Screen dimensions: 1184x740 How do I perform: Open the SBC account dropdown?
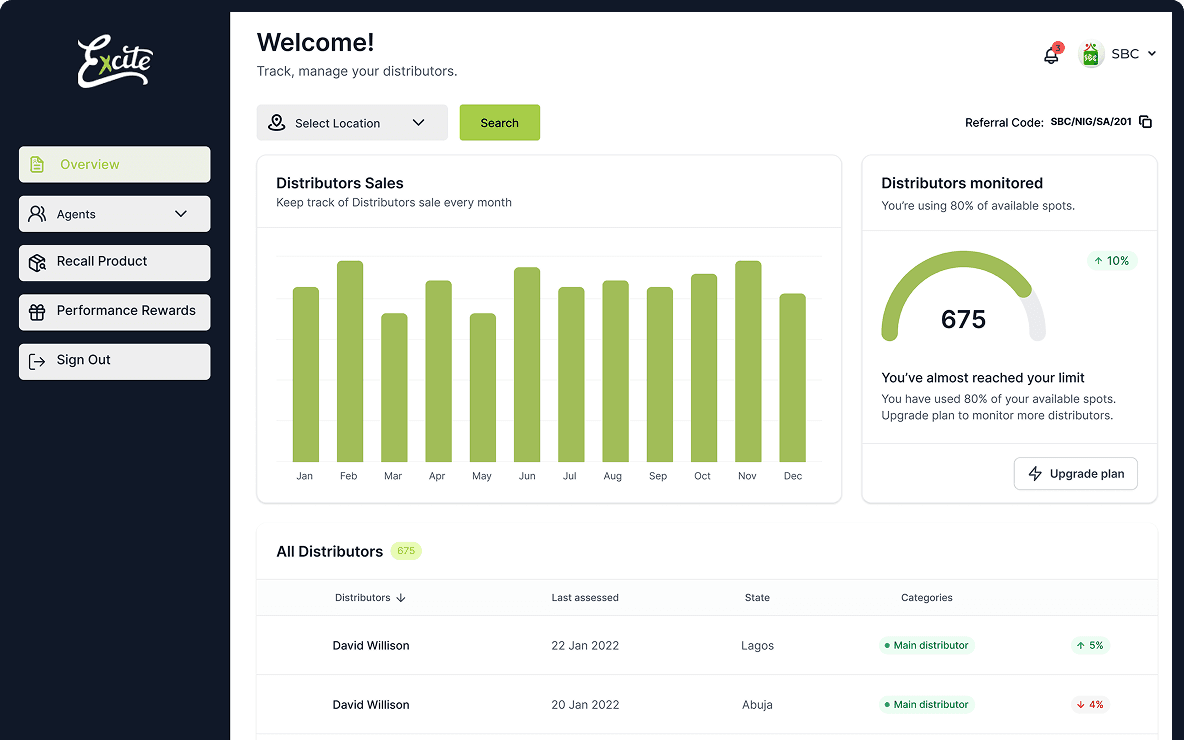tap(1133, 55)
